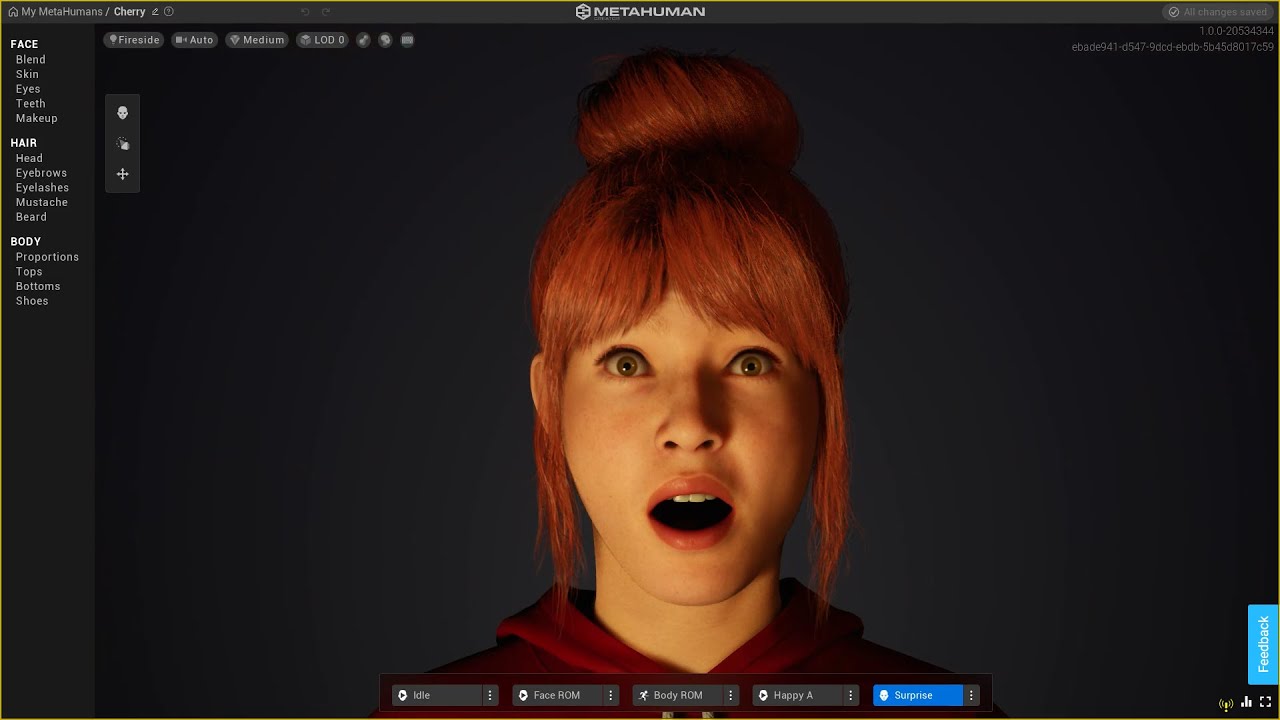Open the Idle slot options menu
Viewport: 1280px width, 720px height.
[490, 695]
